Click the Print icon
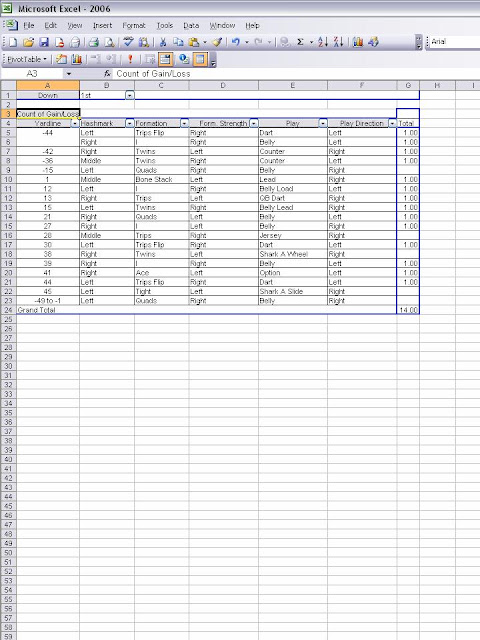Viewport: 480px width, 640px height. 94,42
